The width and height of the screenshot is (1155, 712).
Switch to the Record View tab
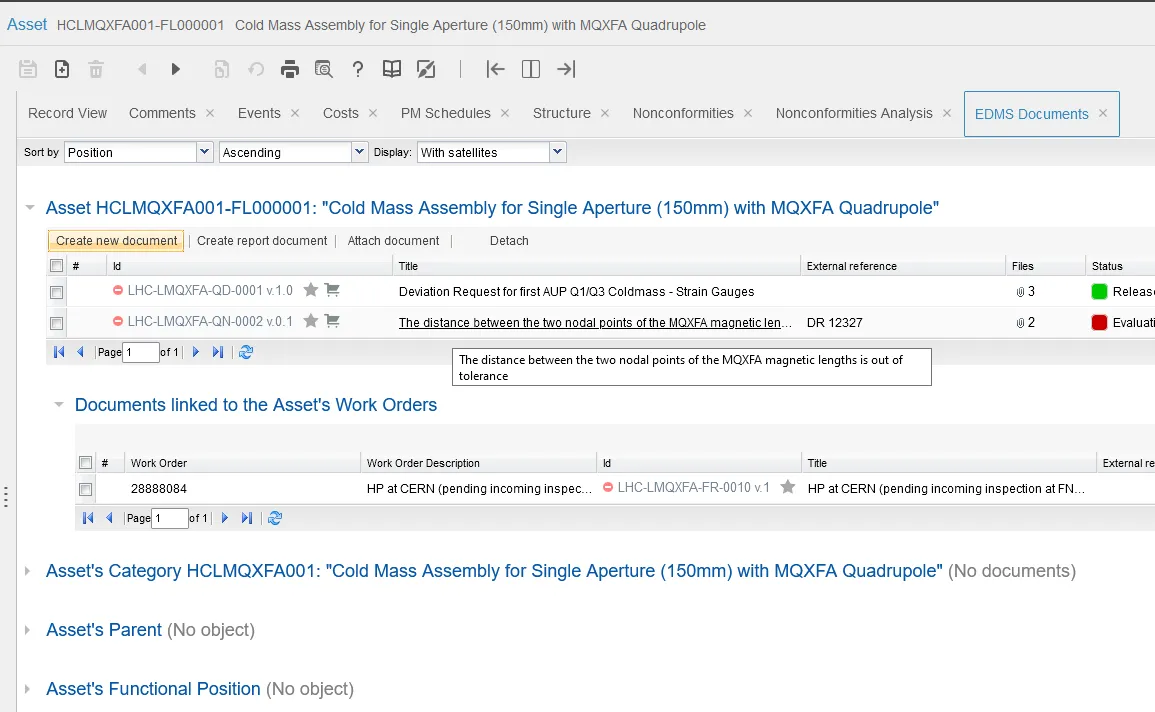click(67, 113)
